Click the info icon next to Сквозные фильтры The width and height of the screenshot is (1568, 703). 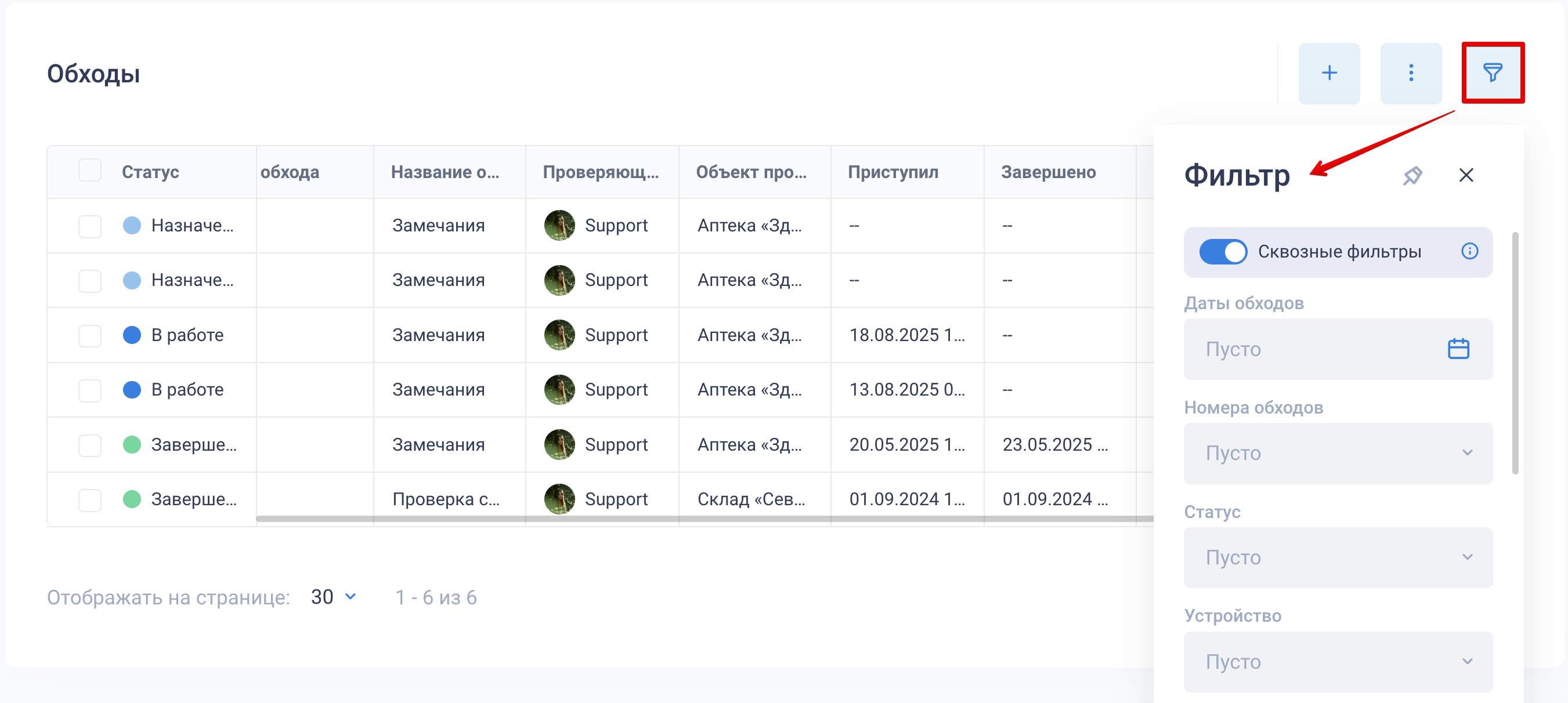coord(1469,251)
